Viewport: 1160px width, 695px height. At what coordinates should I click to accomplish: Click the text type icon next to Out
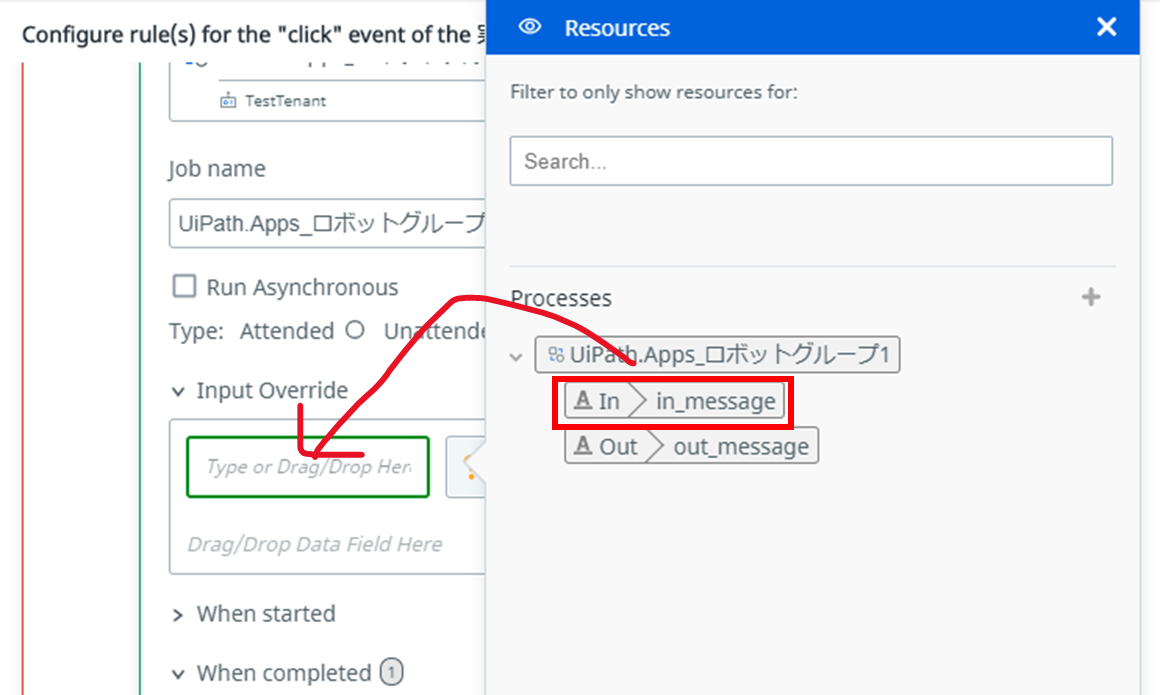(583, 446)
